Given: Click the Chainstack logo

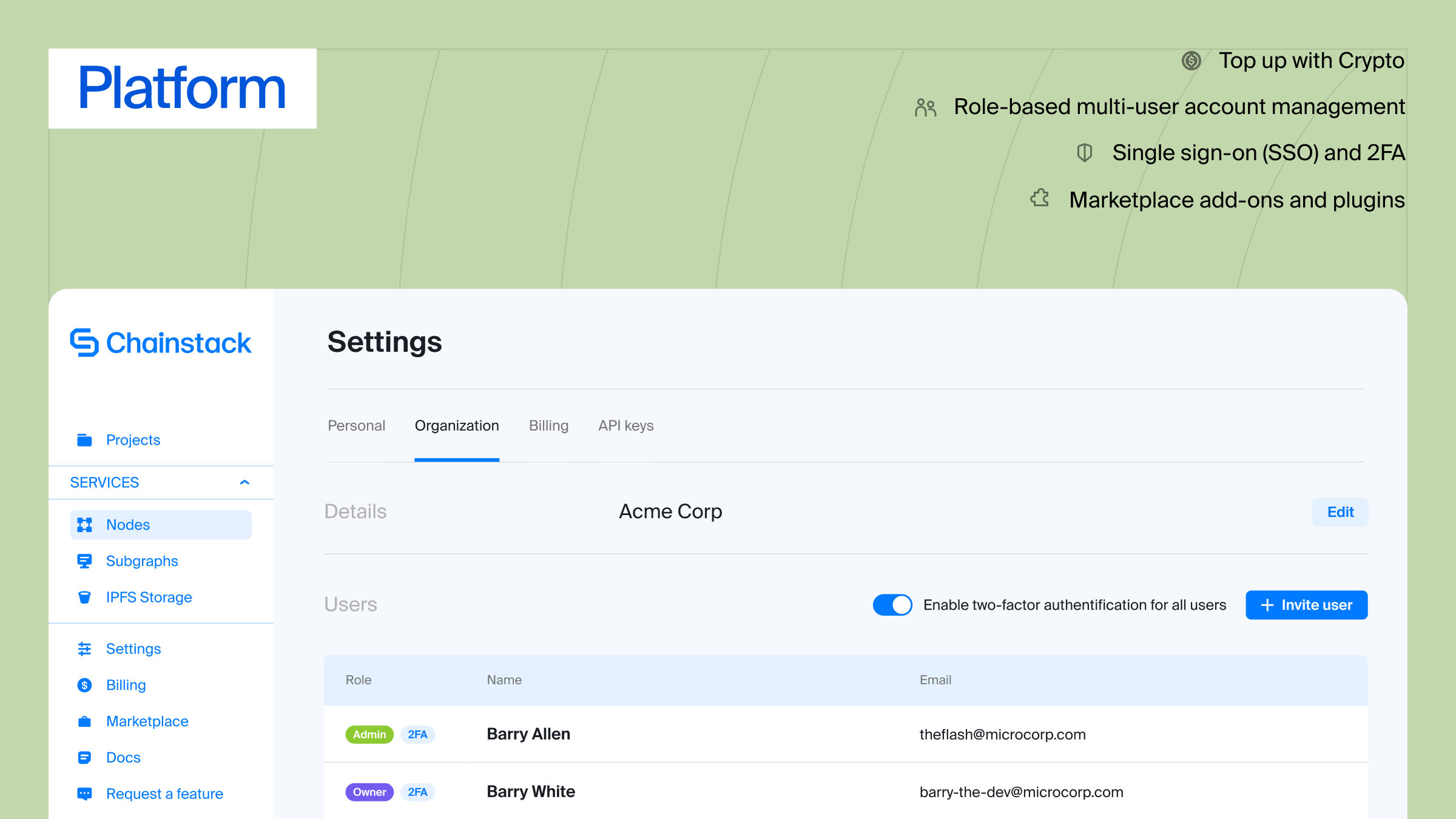Looking at the screenshot, I should (x=160, y=343).
